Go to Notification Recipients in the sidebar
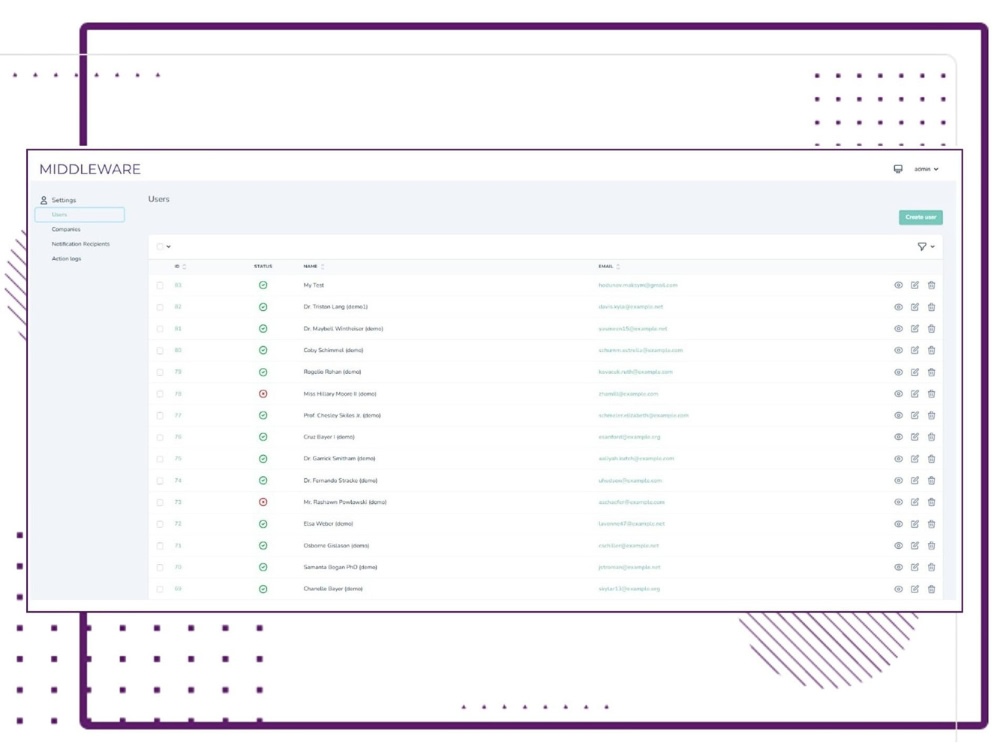 pos(80,244)
